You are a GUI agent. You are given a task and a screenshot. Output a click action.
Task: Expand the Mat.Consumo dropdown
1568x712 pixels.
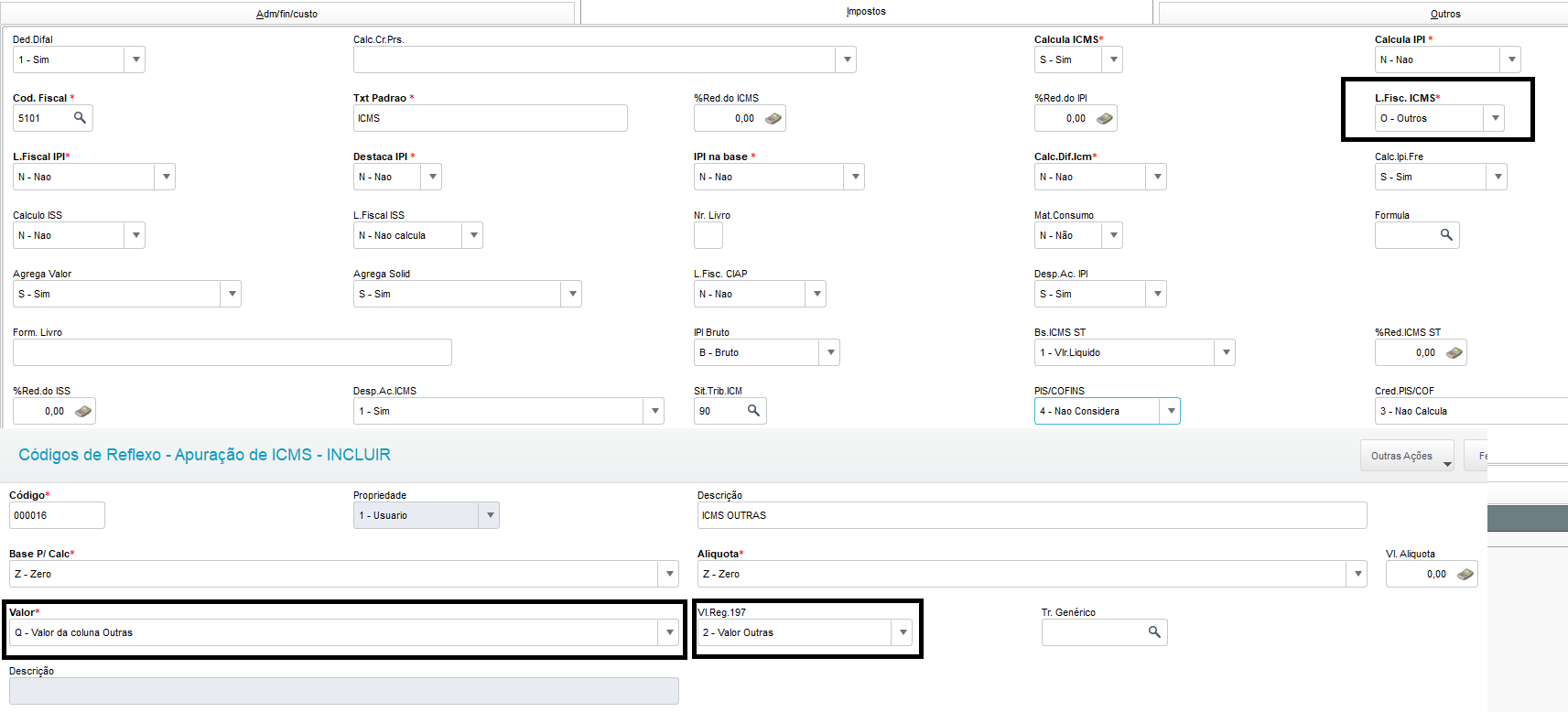(1113, 235)
